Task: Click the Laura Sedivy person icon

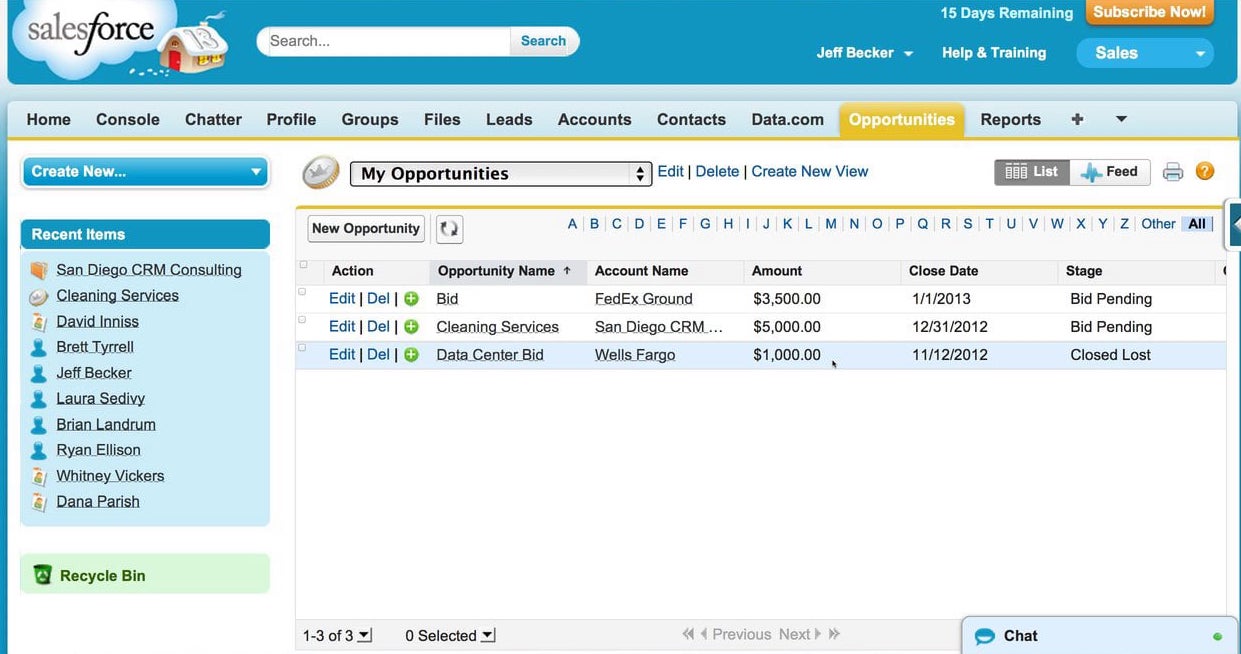Action: click(x=39, y=399)
